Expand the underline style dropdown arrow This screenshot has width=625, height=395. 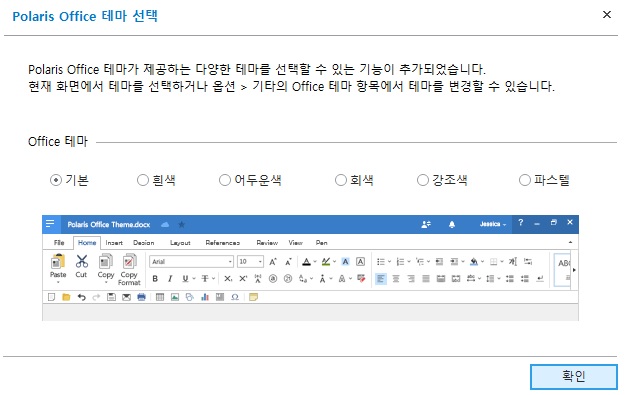click(x=194, y=279)
